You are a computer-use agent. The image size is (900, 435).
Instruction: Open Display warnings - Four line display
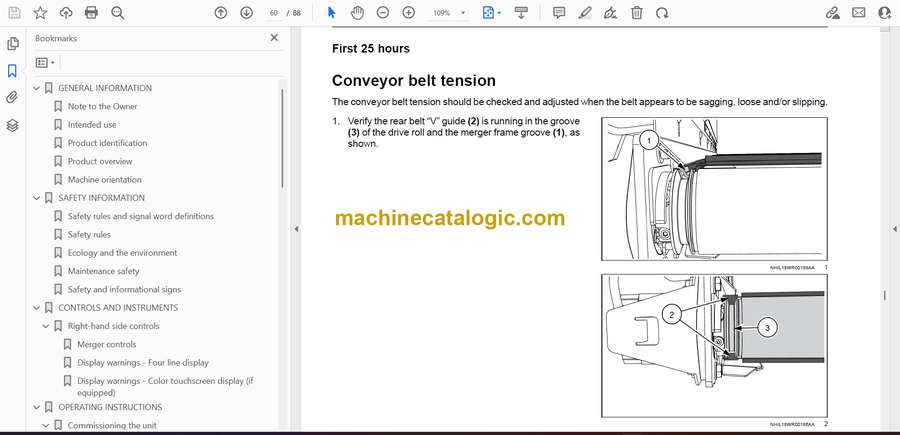click(x=143, y=363)
